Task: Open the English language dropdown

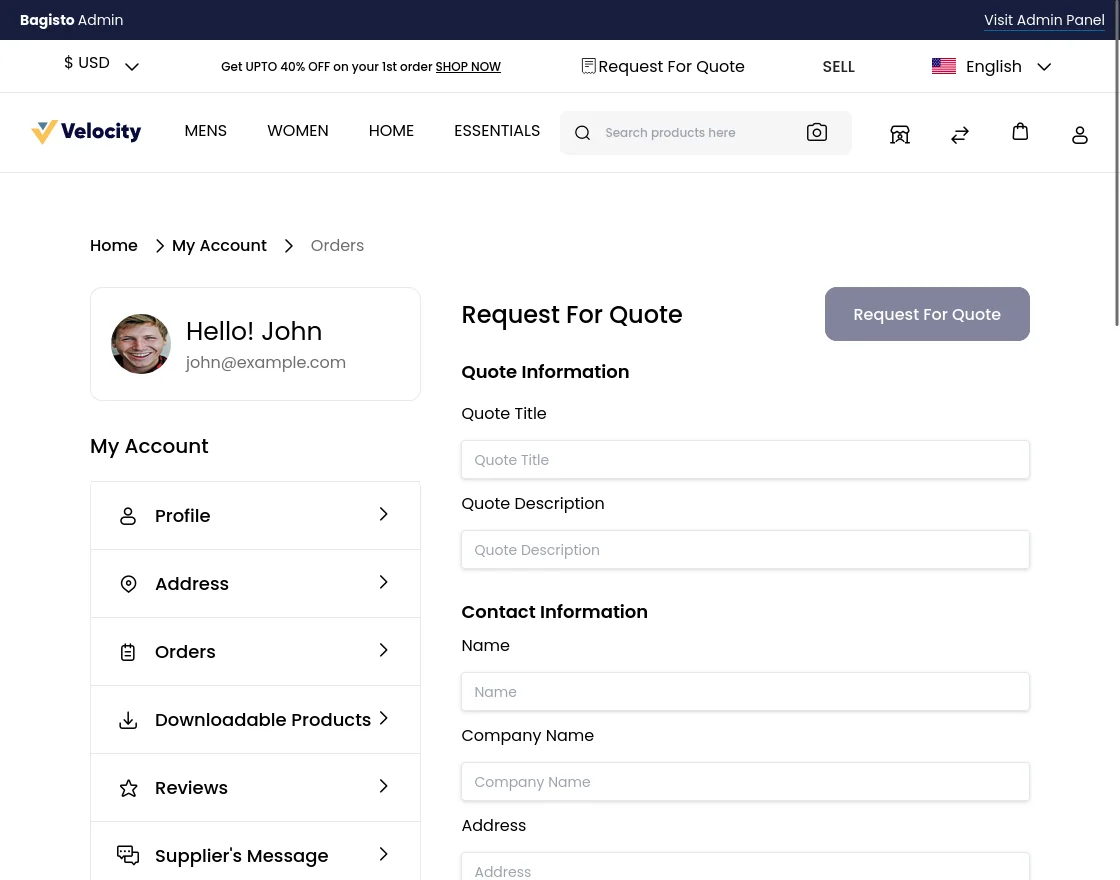Action: click(991, 67)
